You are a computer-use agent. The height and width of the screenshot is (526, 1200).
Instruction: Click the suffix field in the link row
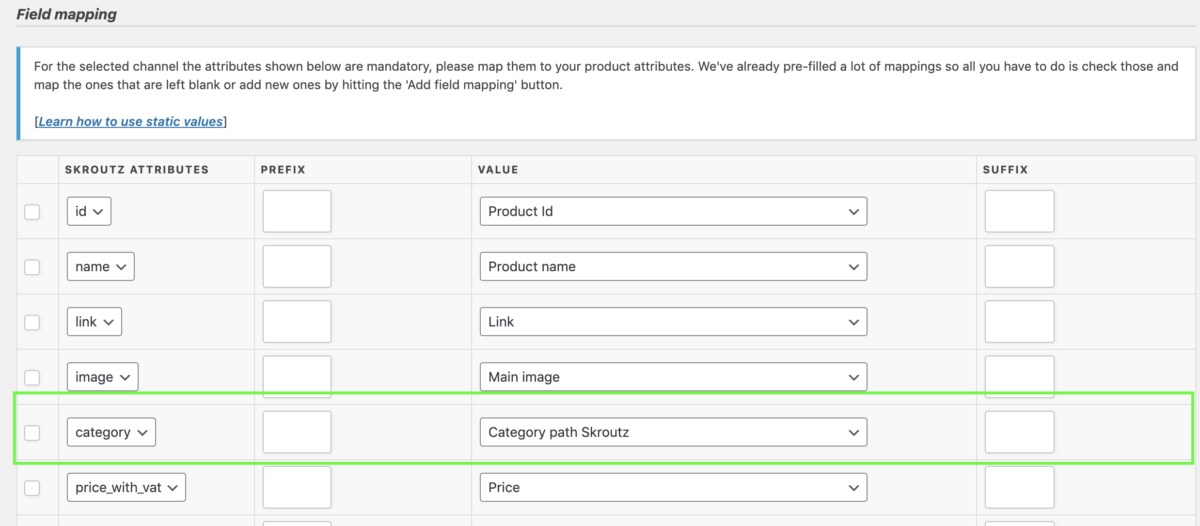coord(1019,322)
